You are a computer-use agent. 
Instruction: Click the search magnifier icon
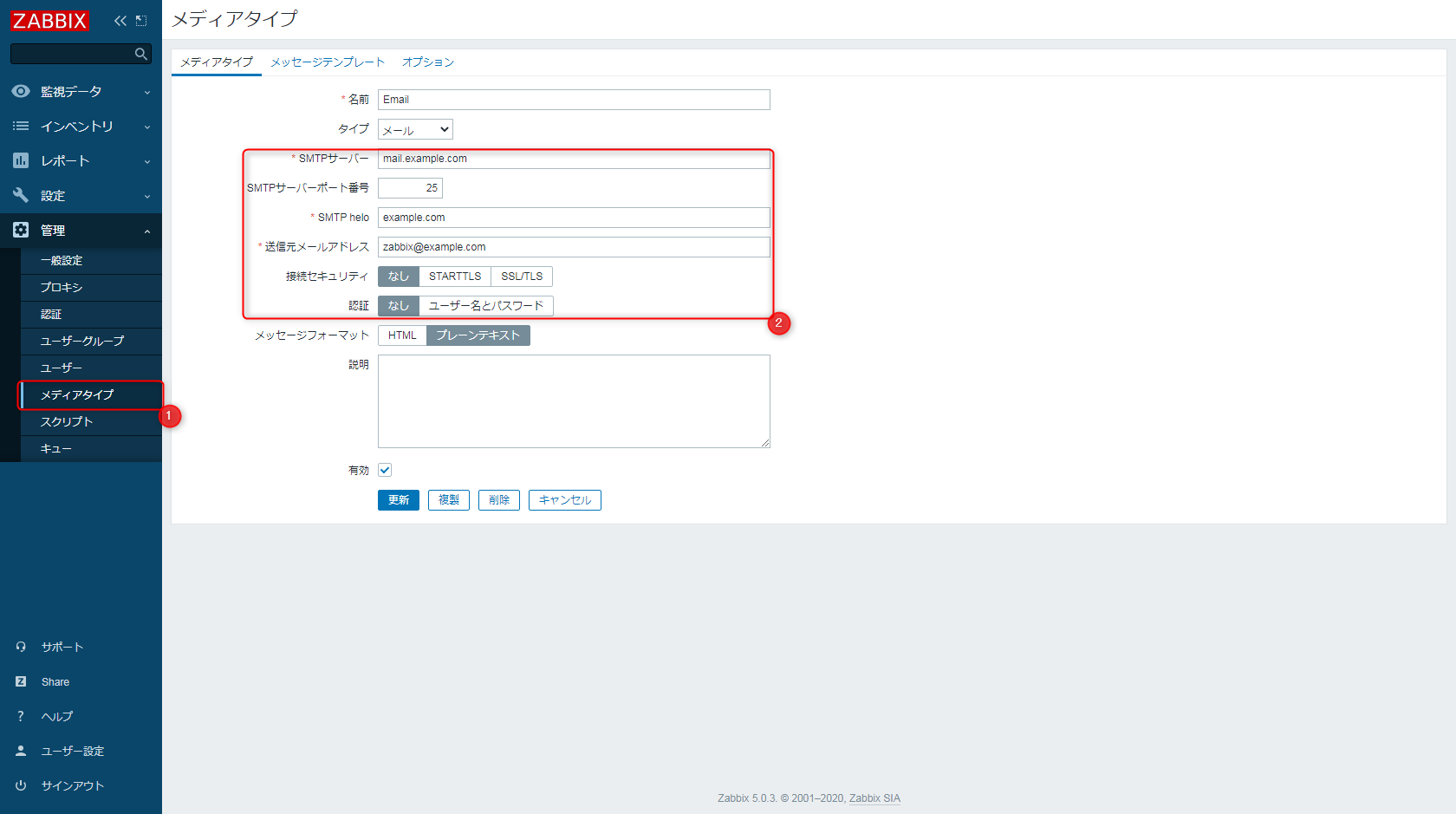coord(141,54)
